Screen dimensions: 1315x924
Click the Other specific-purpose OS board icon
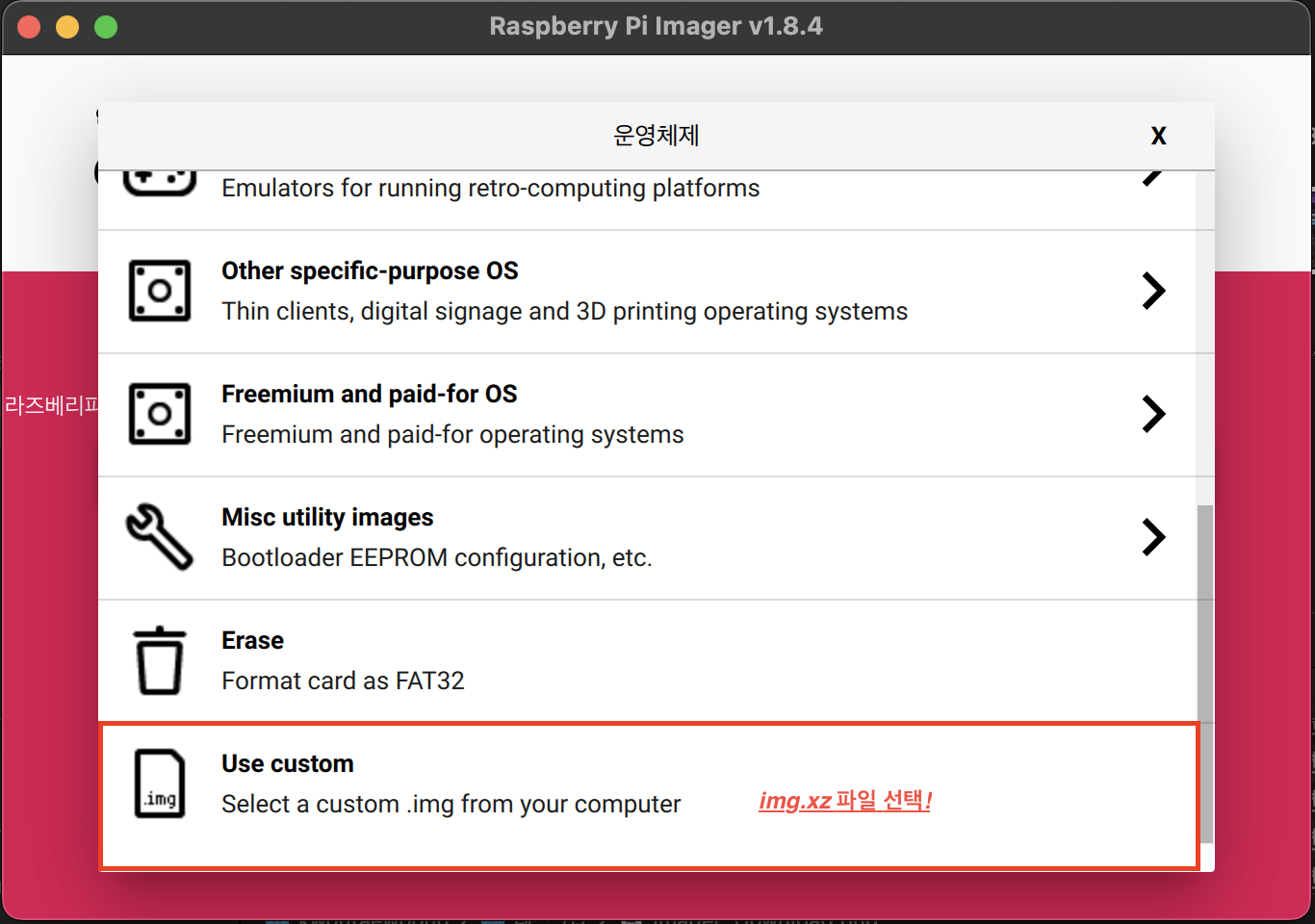point(160,291)
